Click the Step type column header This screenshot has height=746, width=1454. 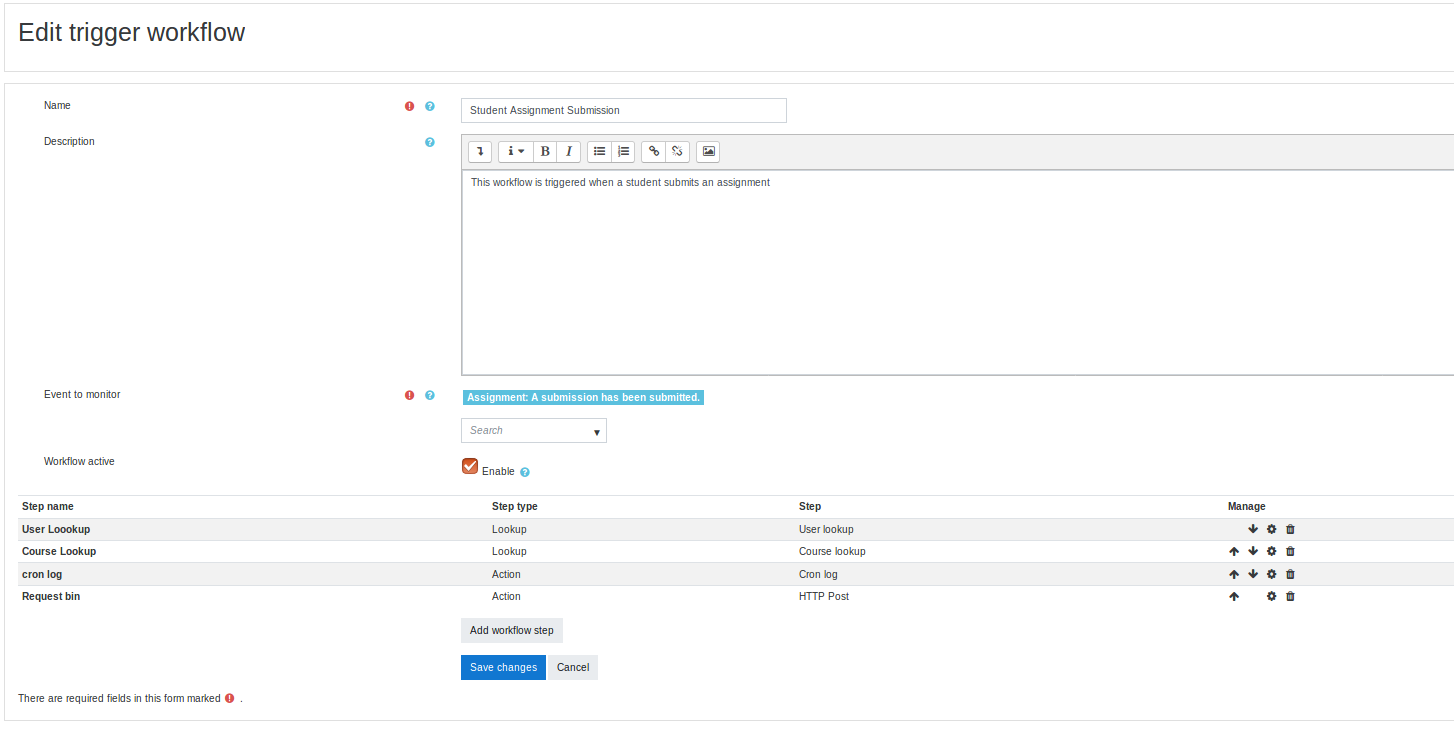(x=515, y=506)
